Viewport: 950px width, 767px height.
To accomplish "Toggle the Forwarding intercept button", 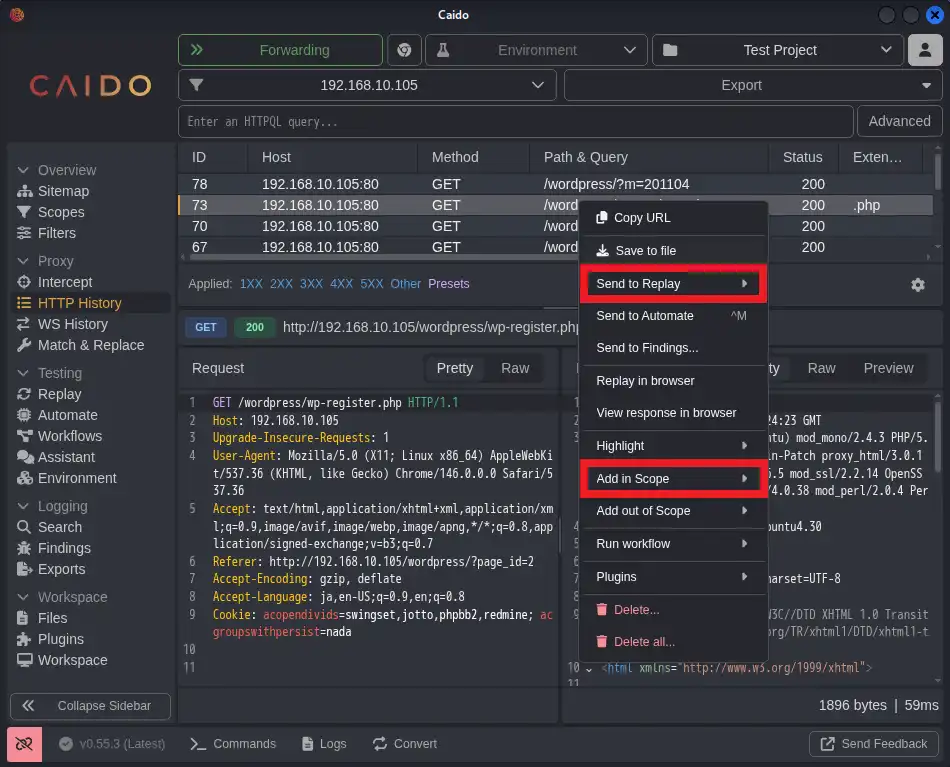I will click(x=280, y=50).
